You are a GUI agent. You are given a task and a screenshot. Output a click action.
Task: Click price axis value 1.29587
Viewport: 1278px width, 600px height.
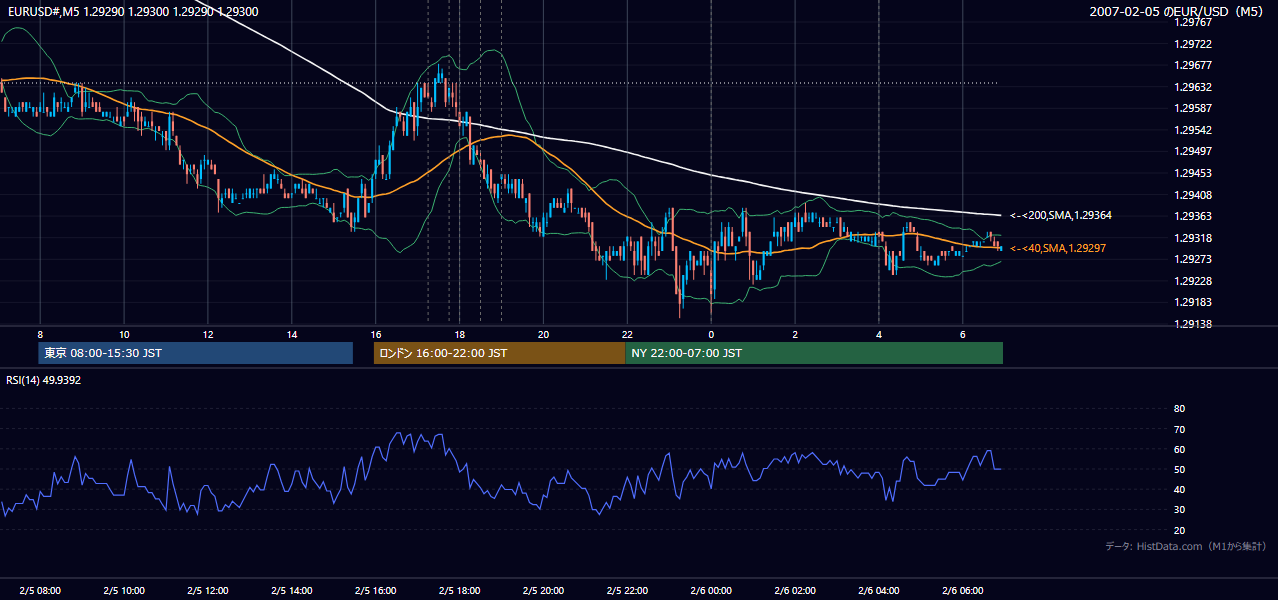pos(1193,108)
